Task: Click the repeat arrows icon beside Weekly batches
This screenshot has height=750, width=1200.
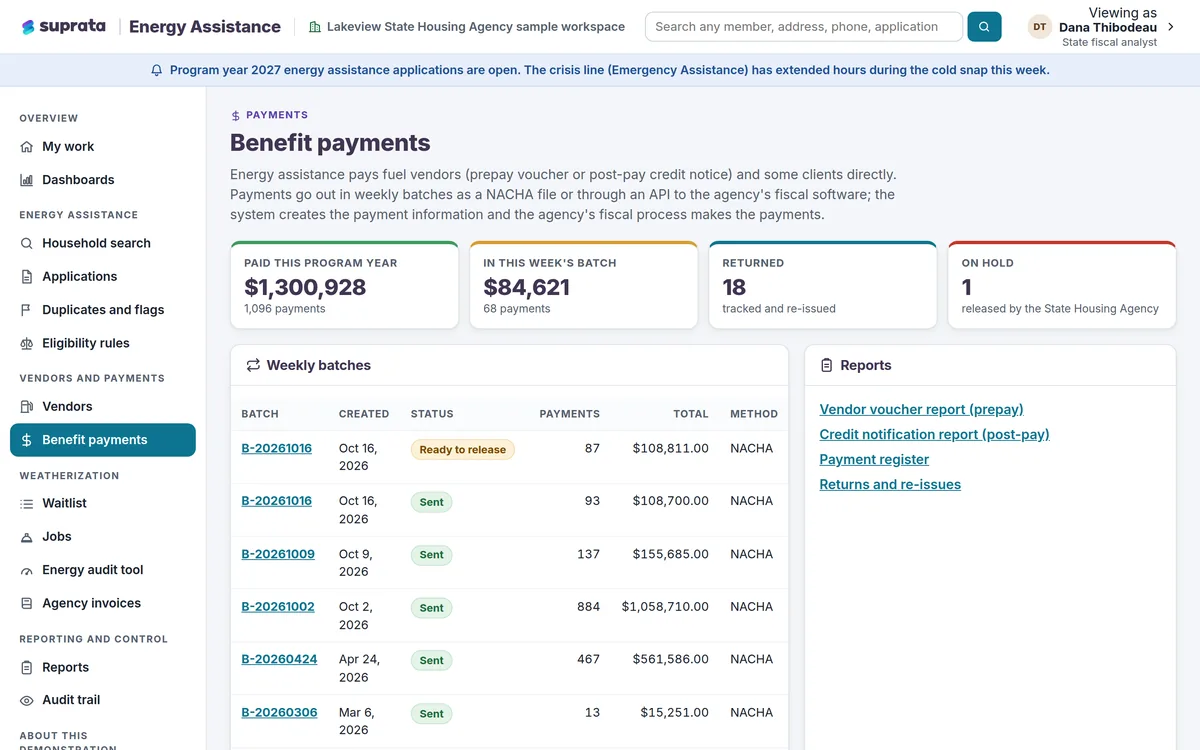Action: (253, 365)
